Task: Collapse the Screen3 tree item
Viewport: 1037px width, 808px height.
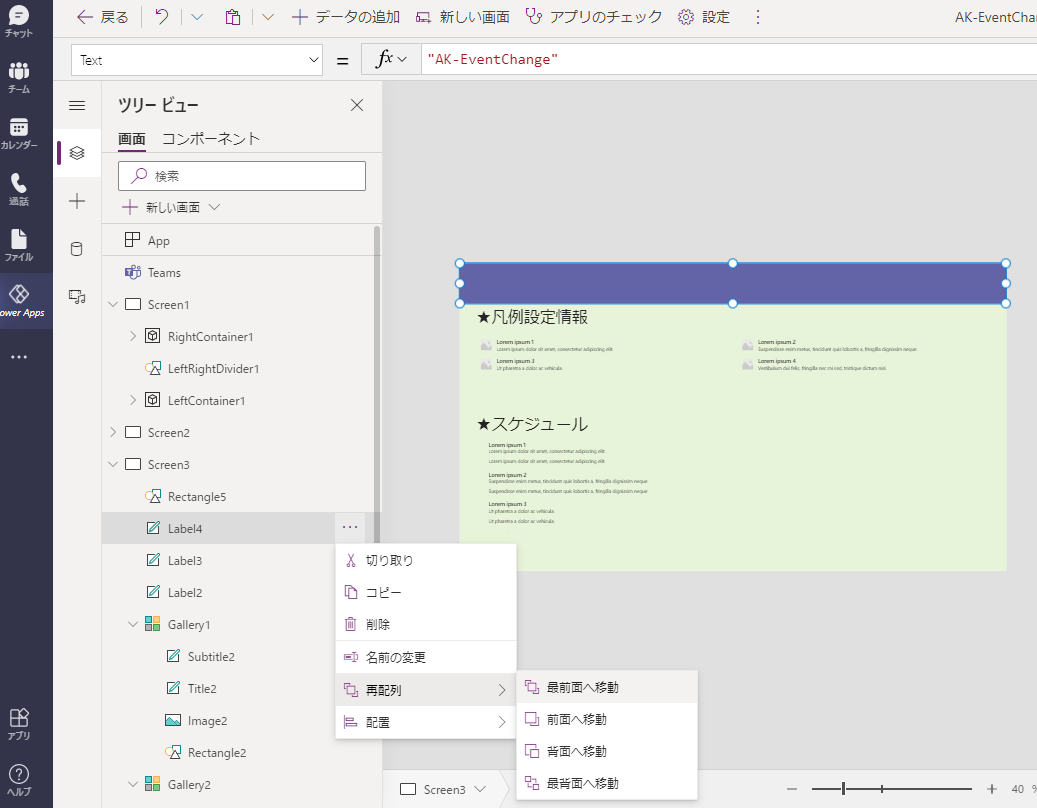Action: point(113,464)
